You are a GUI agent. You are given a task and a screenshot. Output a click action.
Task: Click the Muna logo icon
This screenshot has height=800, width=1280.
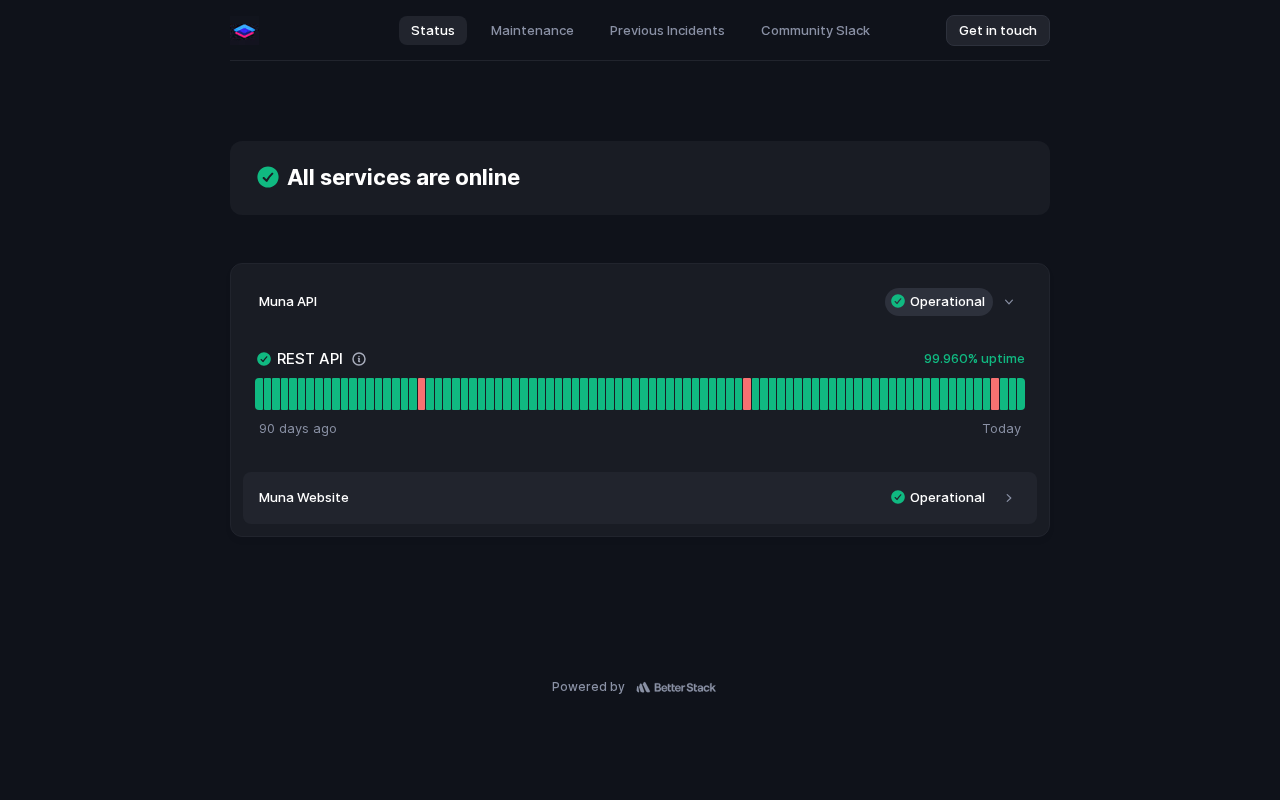point(244,31)
